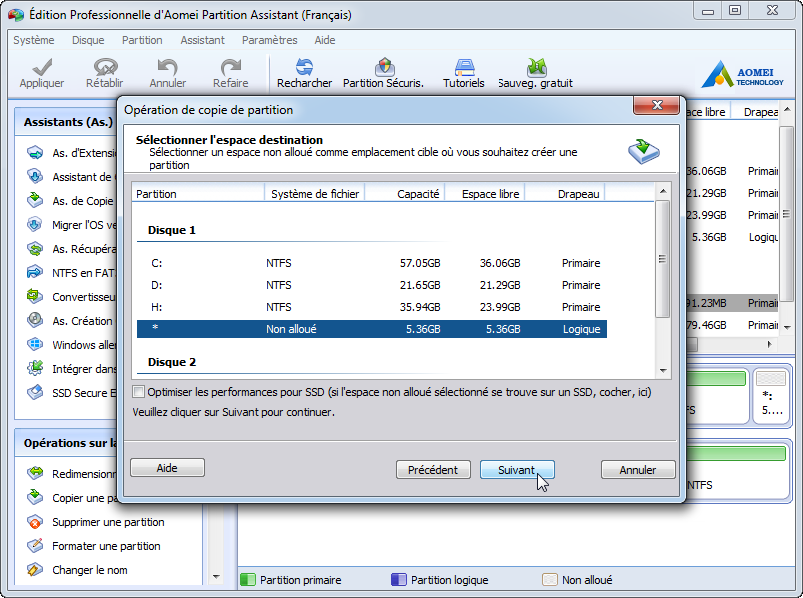Close the partition copy dialog
The width and height of the screenshot is (803, 598).
(657, 105)
